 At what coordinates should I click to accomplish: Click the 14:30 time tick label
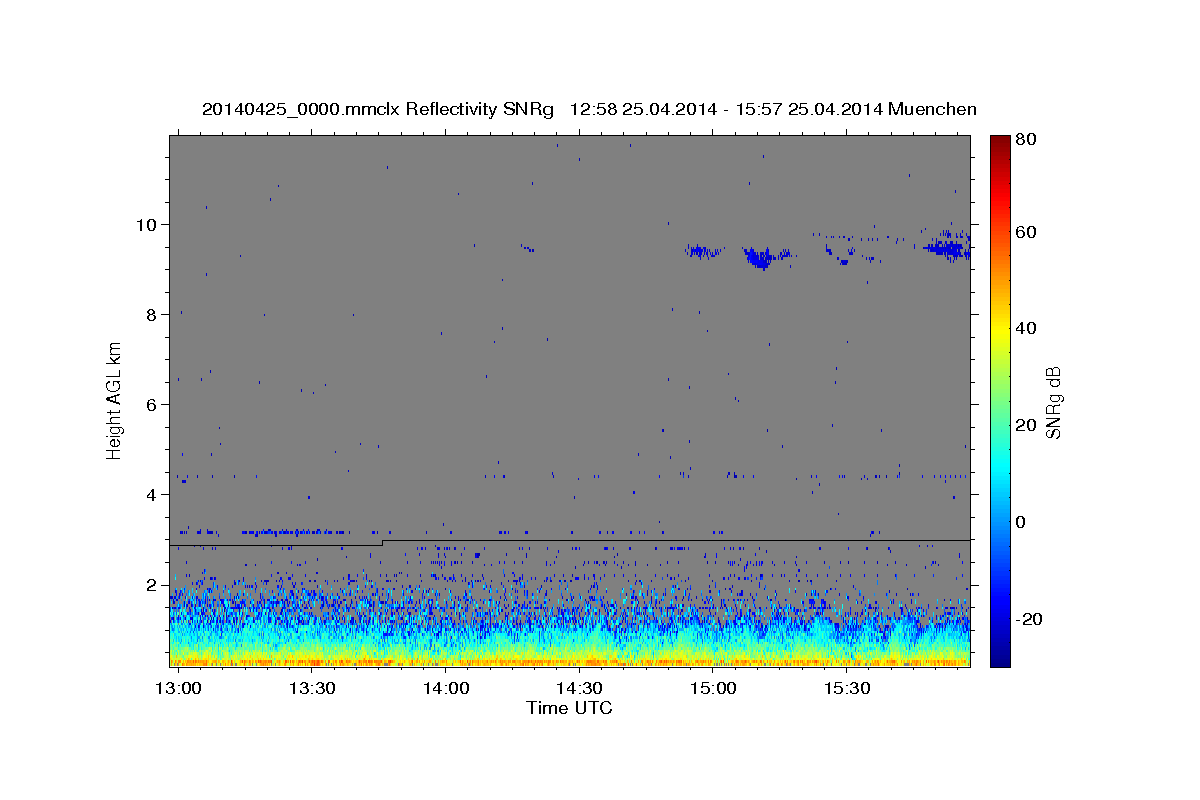(x=579, y=689)
